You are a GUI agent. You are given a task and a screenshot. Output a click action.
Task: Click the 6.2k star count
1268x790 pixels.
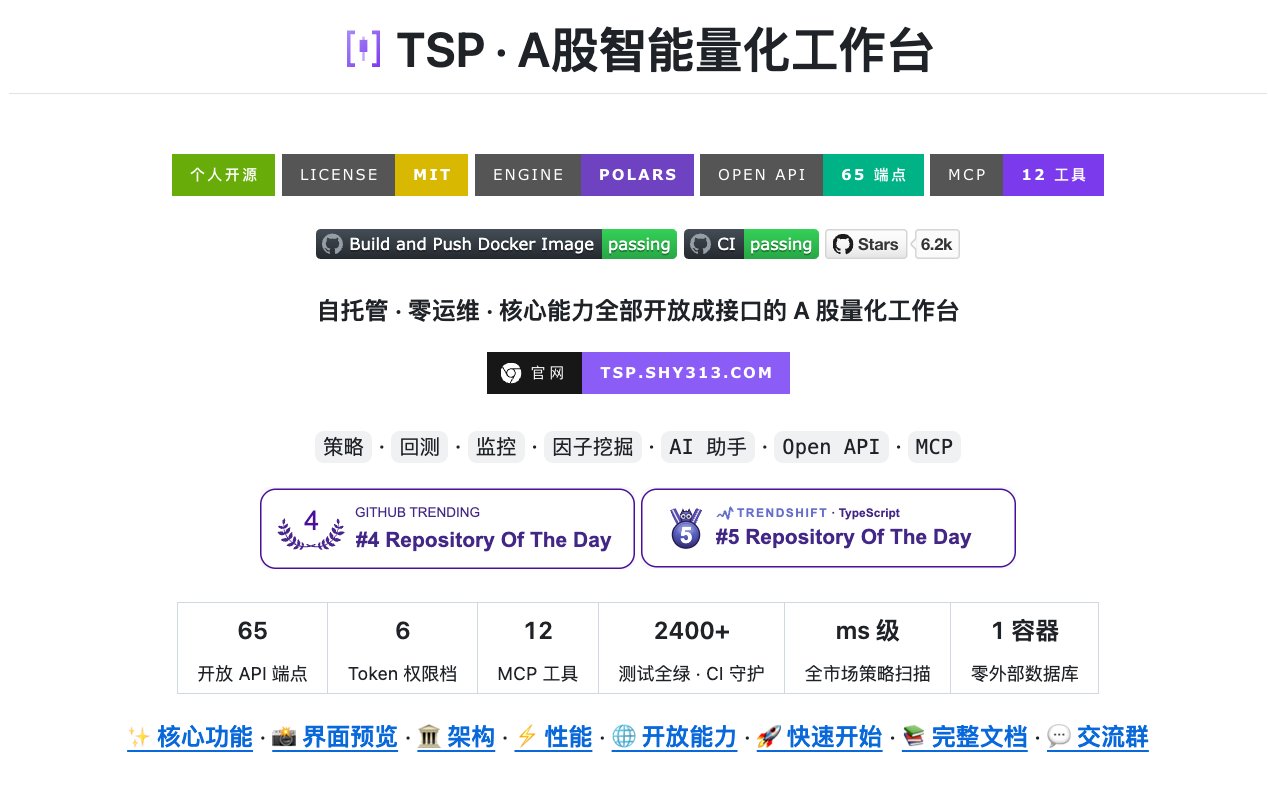tap(937, 244)
